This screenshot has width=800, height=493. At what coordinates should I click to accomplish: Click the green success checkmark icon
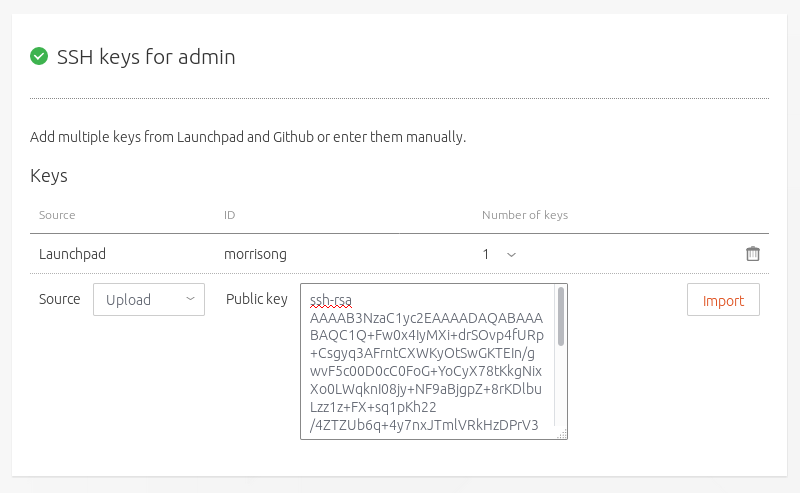coord(39,57)
